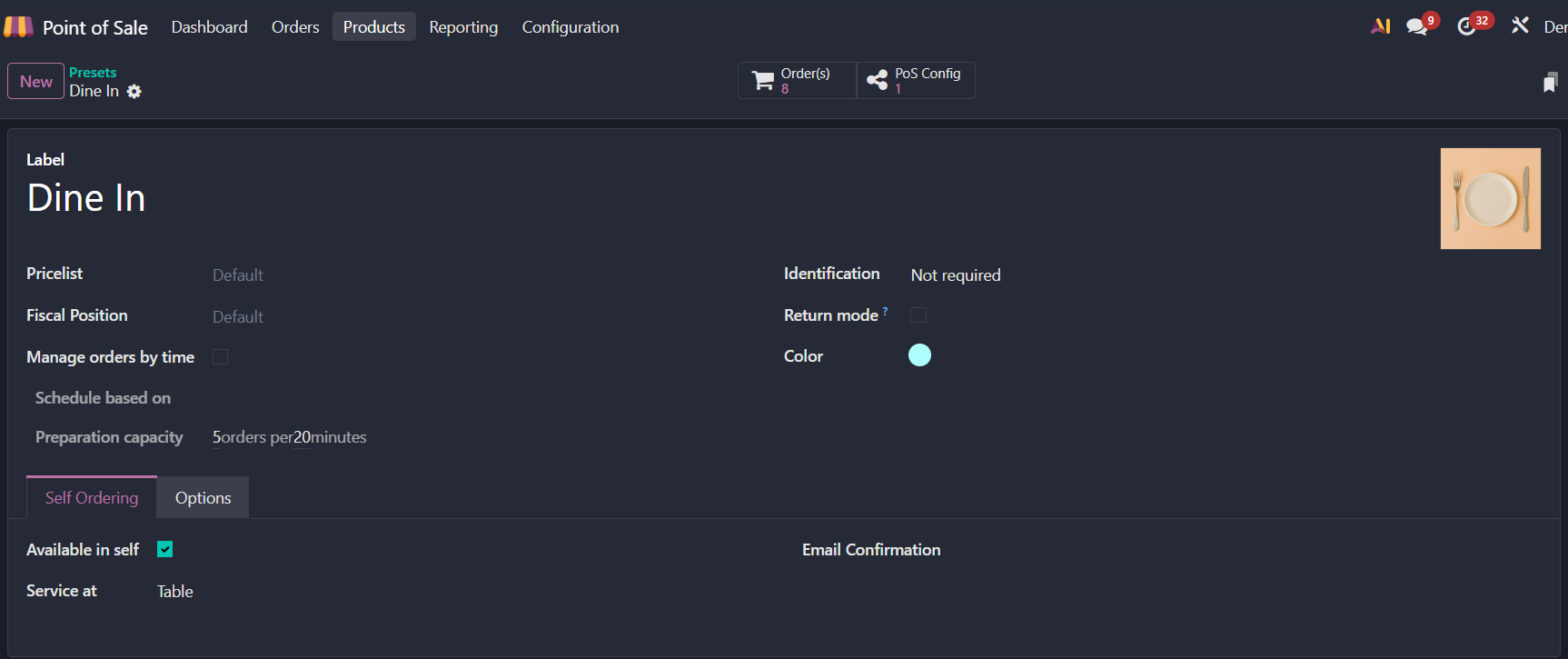Viewport: 1568px width, 659px height.
Task: Click the bookmark icon at far right
Action: (x=1550, y=83)
